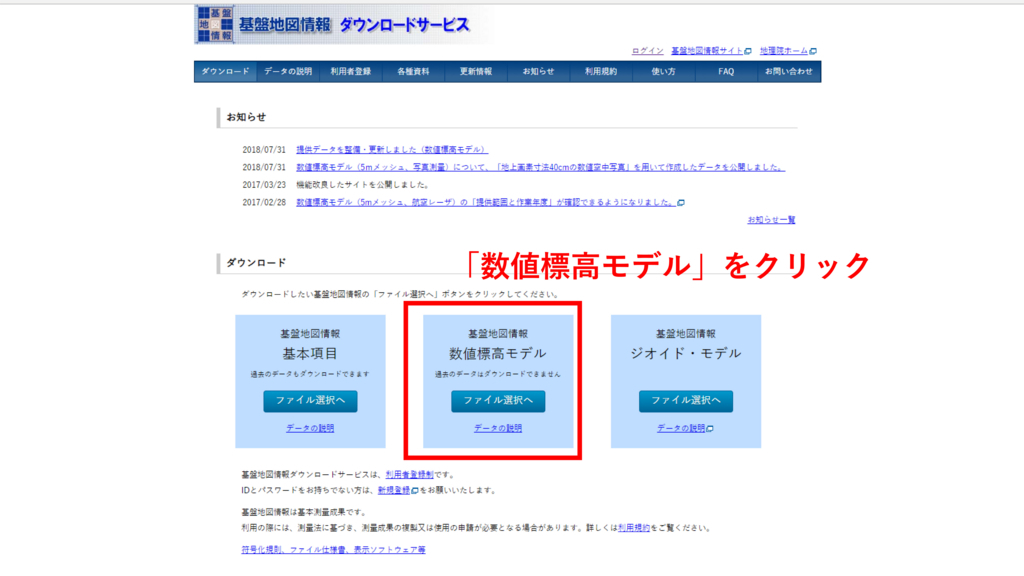This screenshot has width=1024, height=576.
Task: Open the お知らせ一覧 link
Action: click(x=771, y=220)
